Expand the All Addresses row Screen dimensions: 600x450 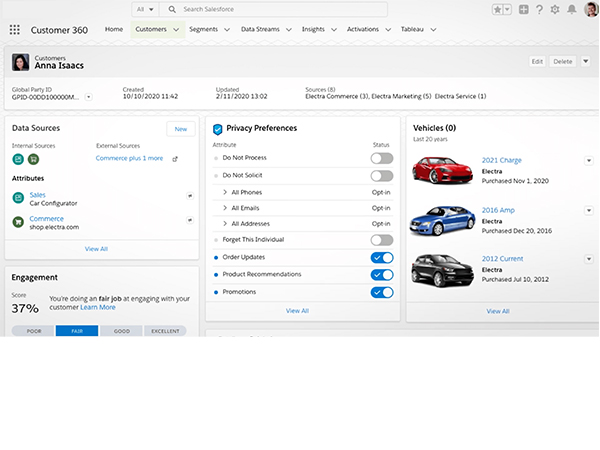click(225, 223)
